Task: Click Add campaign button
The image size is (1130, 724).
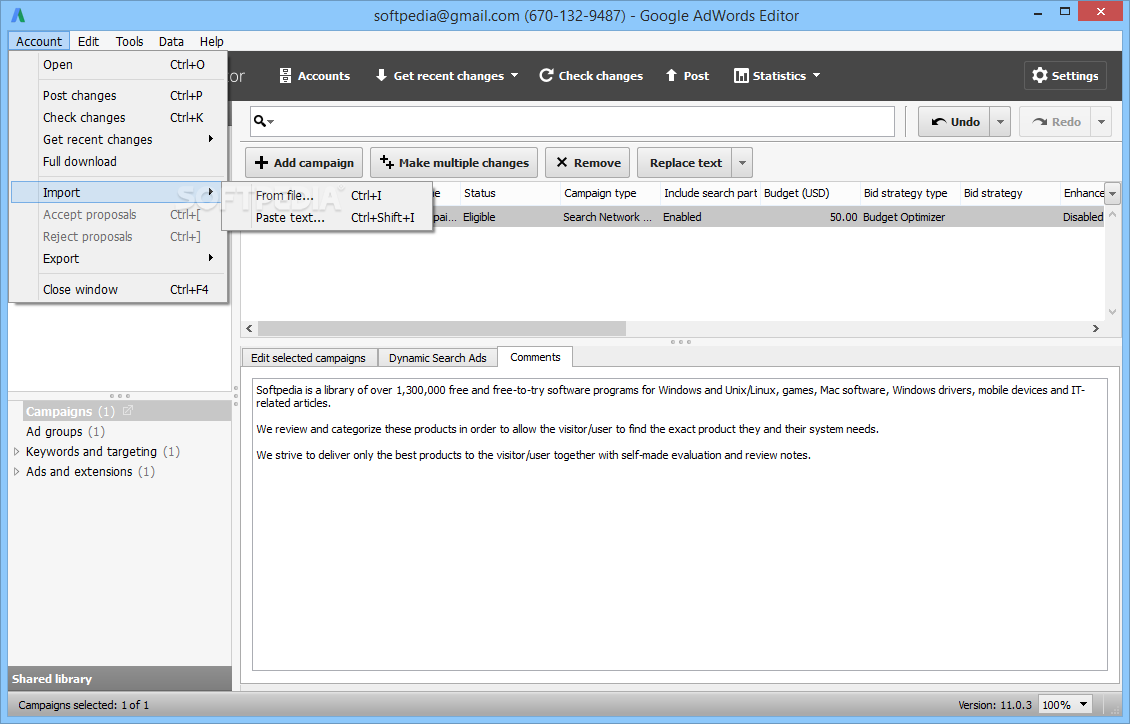Action: click(304, 163)
